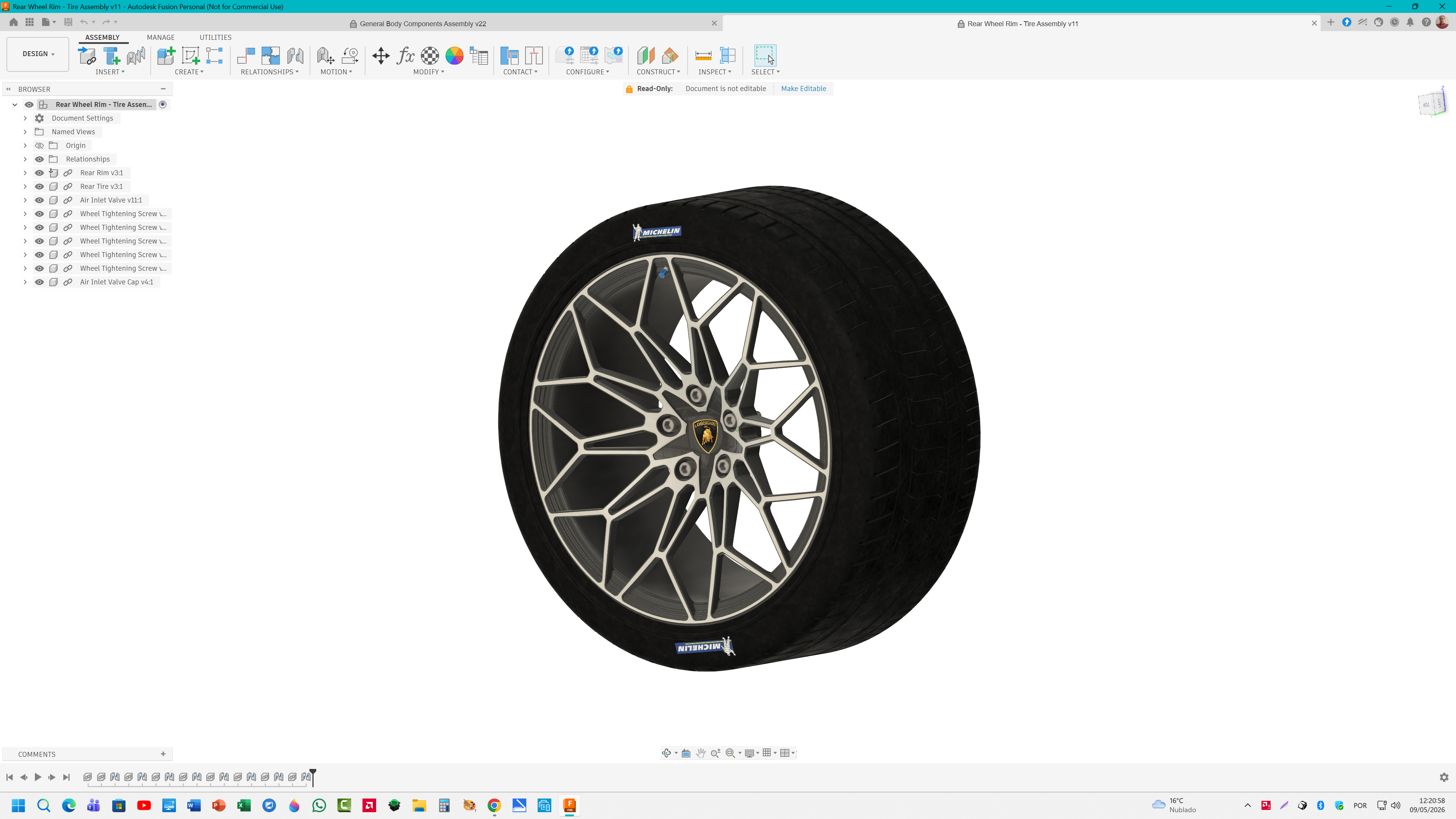Open Change Parameters fx tool
Screen dimensions: 1456x819
click(406, 55)
